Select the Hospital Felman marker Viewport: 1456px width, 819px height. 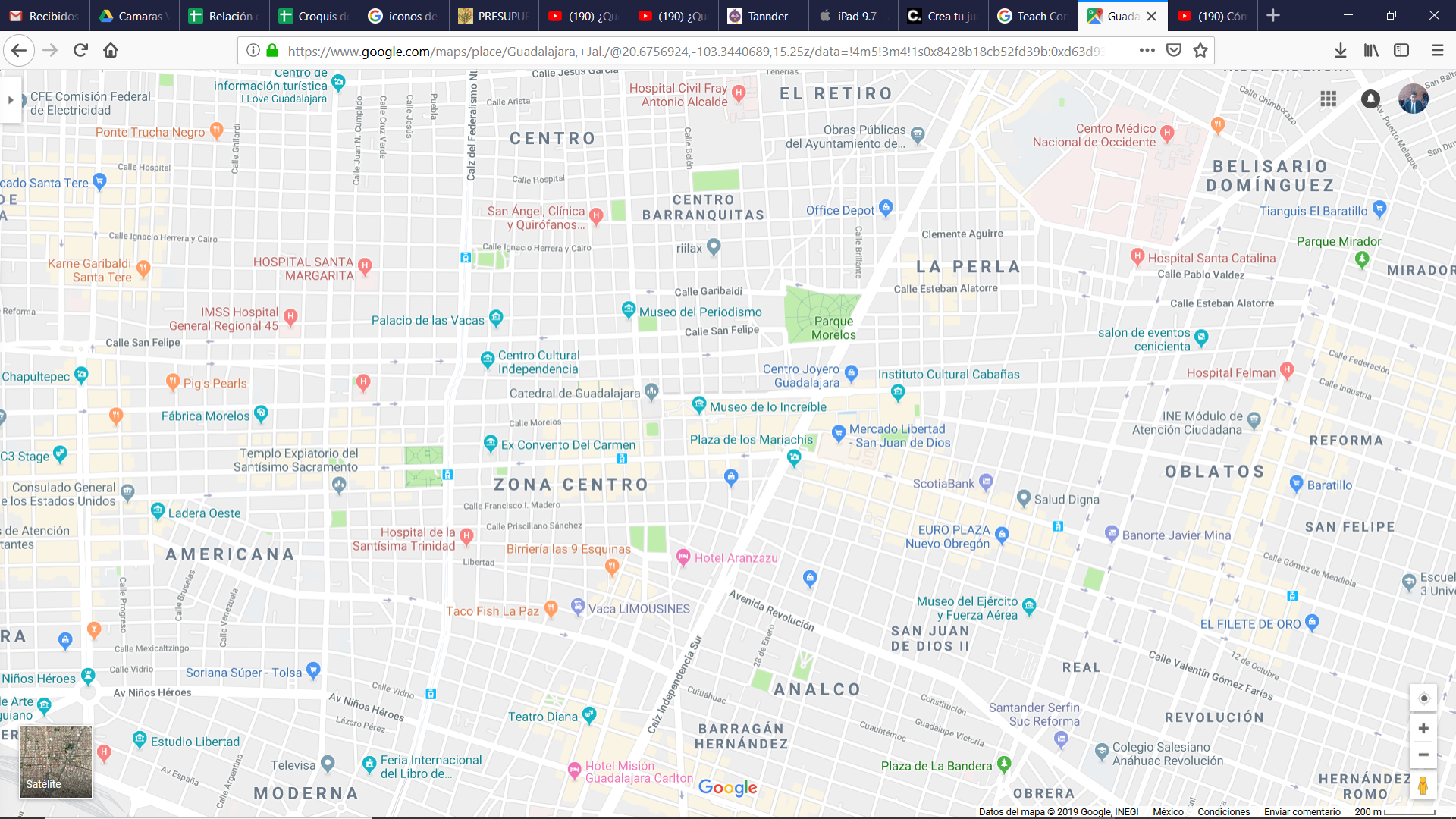pyautogui.click(x=1287, y=370)
